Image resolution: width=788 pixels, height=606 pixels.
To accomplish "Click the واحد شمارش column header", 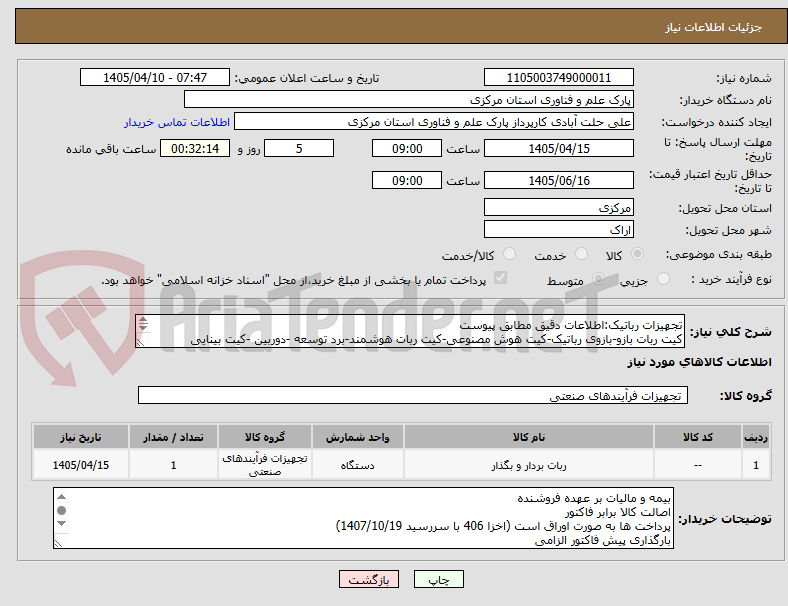I will 357,437.
